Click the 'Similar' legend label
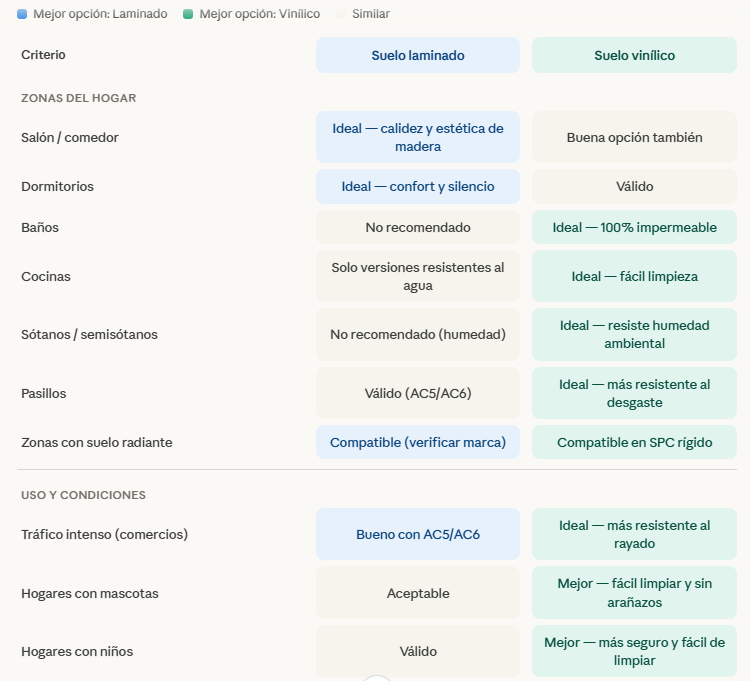 [x=370, y=14]
